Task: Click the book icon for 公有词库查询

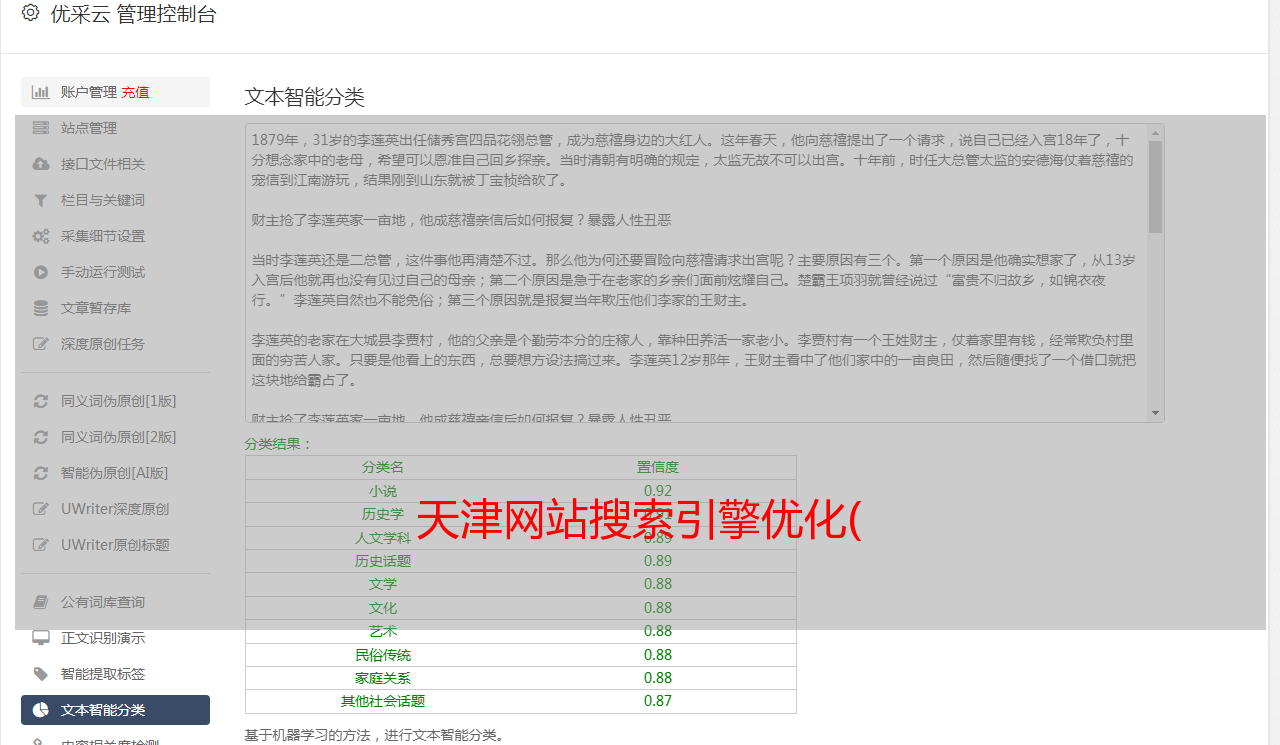Action: coord(41,602)
